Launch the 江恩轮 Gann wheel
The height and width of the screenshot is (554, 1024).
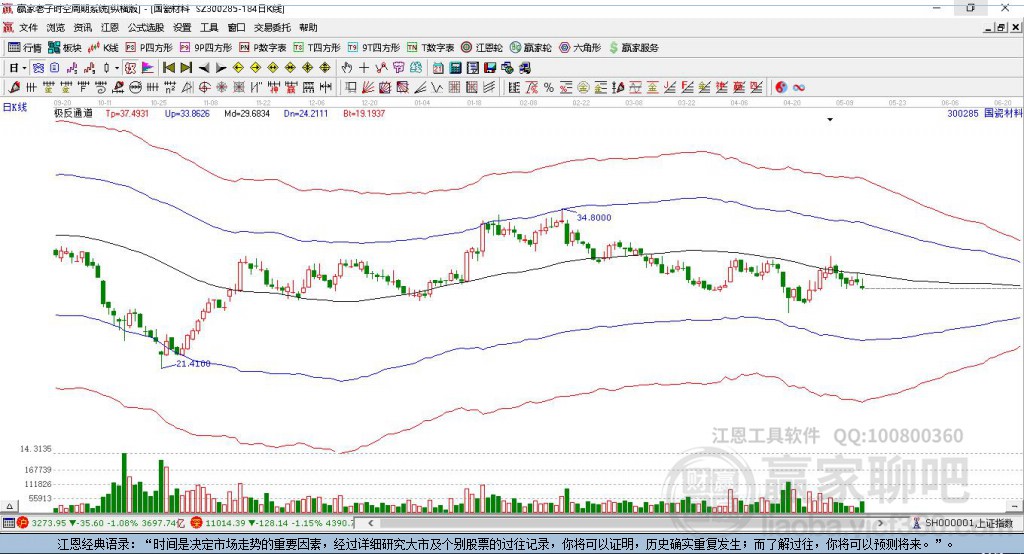pyautogui.click(x=482, y=48)
